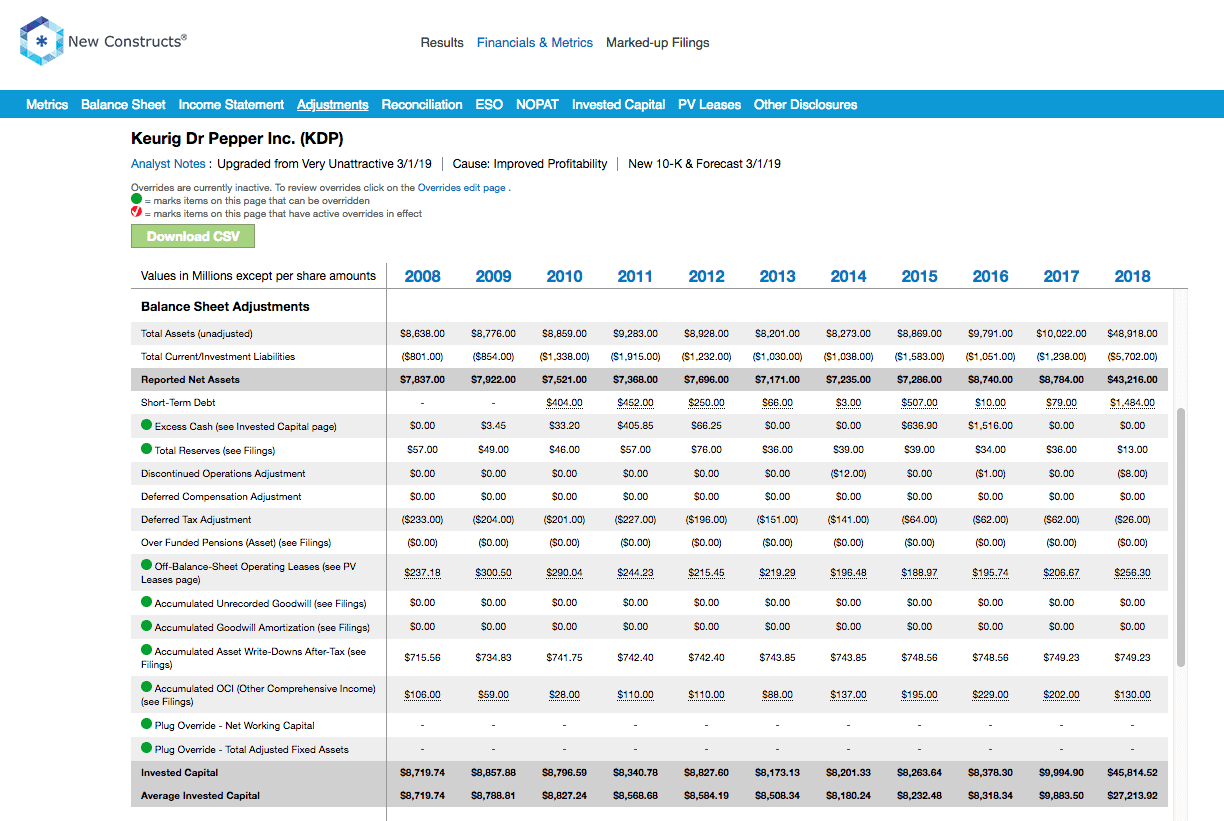Click the 2013 year column header
Viewport: 1224px width, 821px height.
778,276
